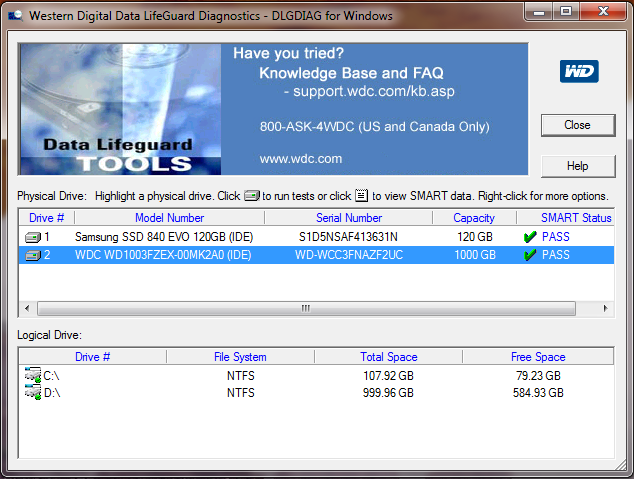
Task: Click the drive icon for Drive 2
Action: (33, 255)
